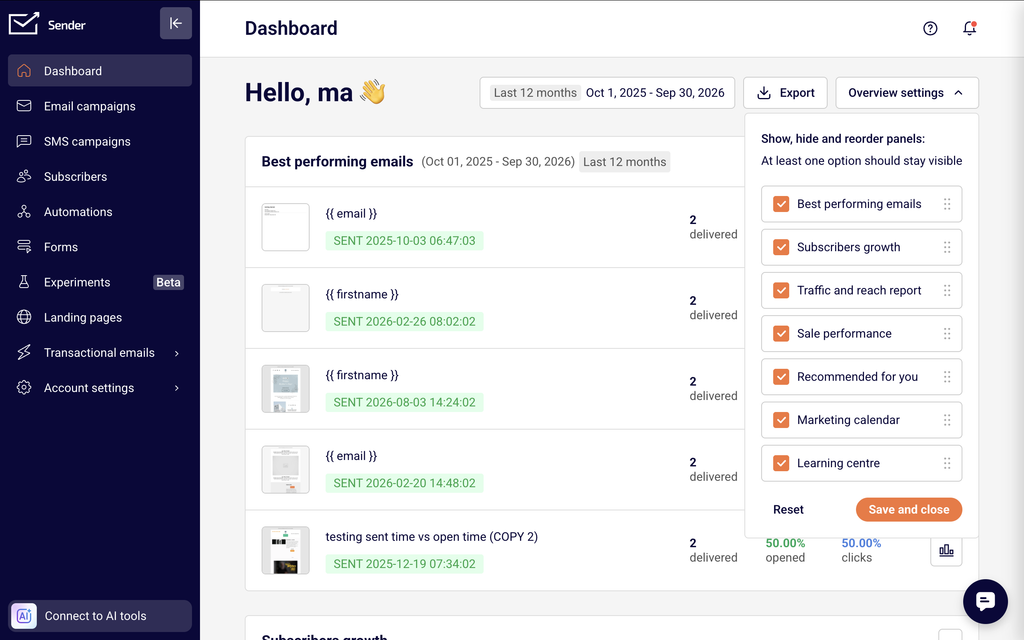Expand the Transactional emails submenu chevron
Viewport: 1024px width, 640px height.
176,353
